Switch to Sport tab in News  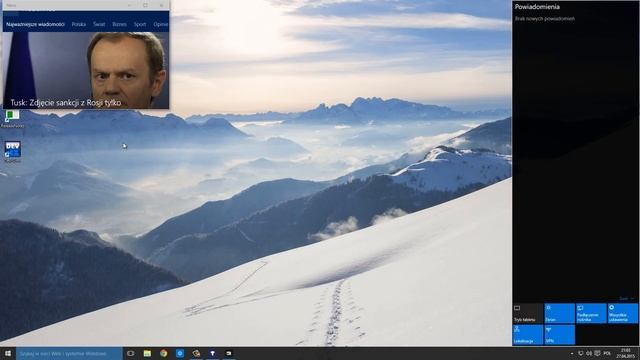140,24
